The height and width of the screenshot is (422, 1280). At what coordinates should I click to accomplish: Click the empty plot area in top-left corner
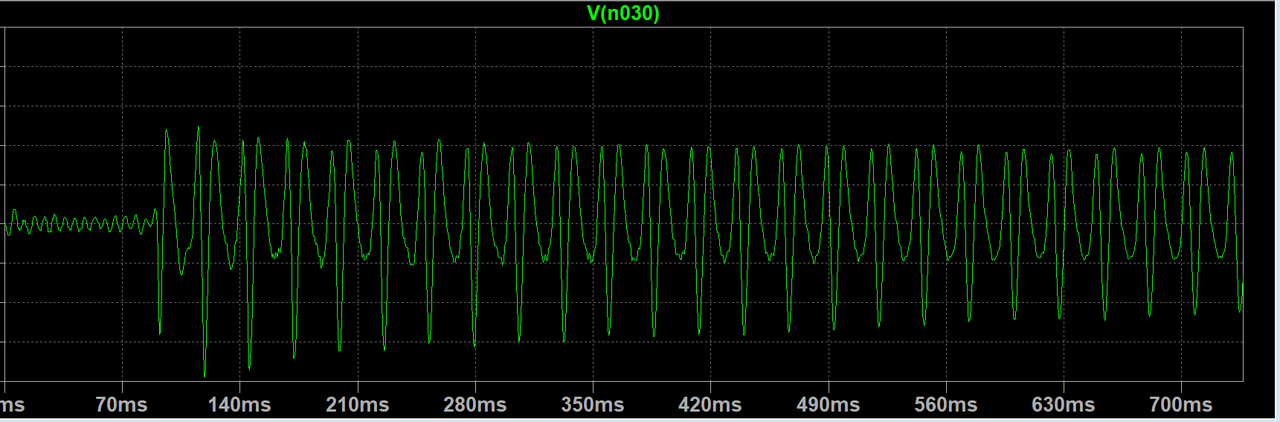[60, 60]
